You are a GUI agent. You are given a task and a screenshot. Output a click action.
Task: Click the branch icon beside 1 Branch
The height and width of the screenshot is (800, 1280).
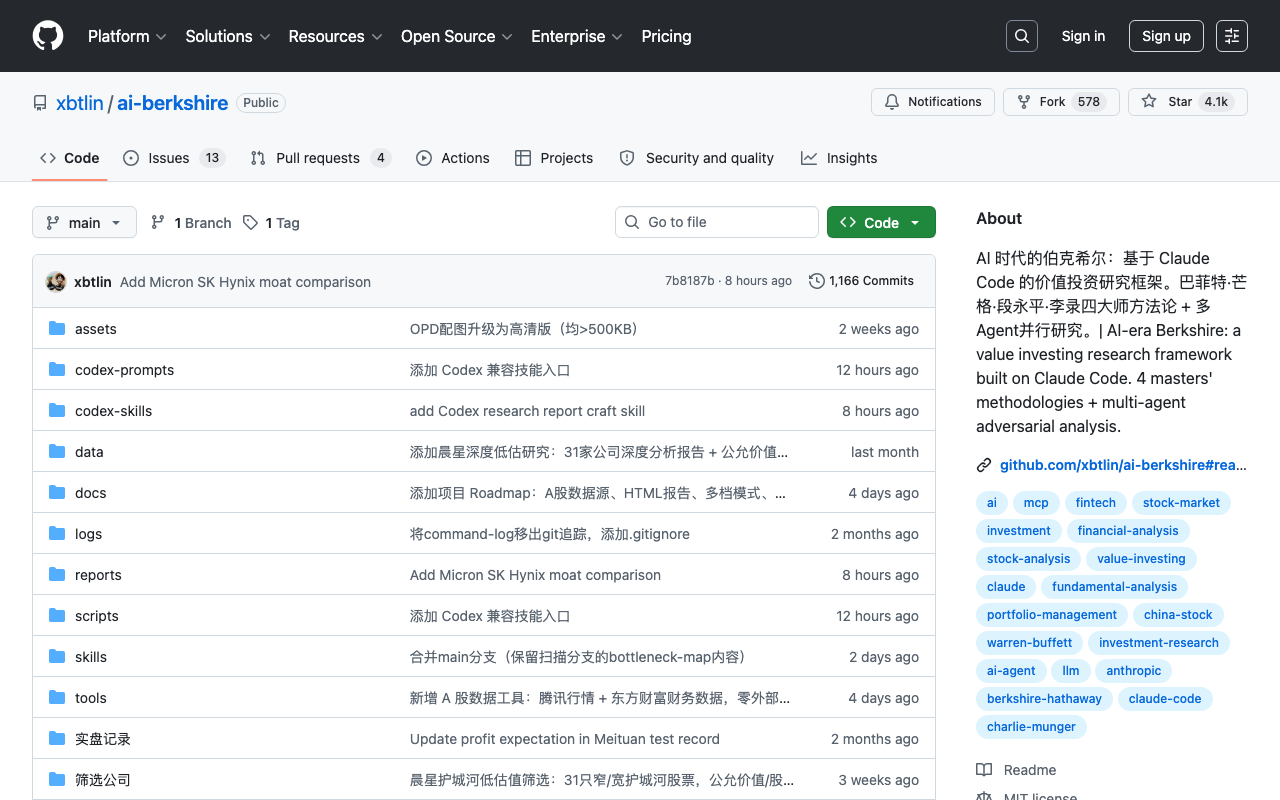[158, 222]
